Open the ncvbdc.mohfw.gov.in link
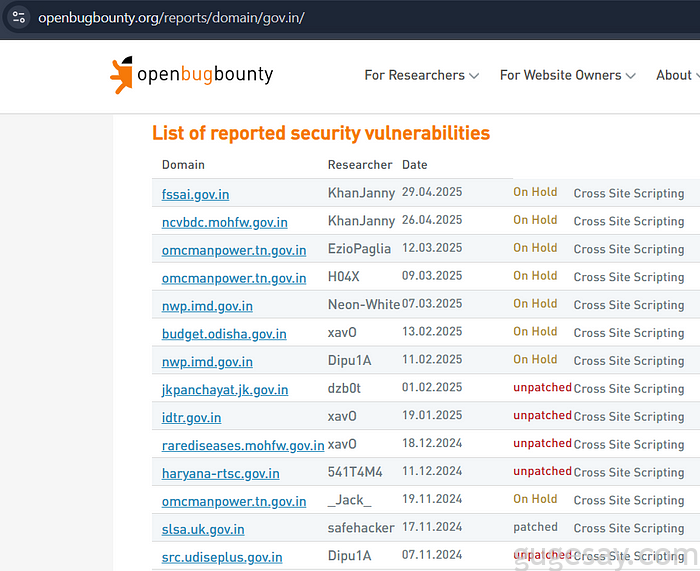The width and height of the screenshot is (700, 571). (x=225, y=222)
